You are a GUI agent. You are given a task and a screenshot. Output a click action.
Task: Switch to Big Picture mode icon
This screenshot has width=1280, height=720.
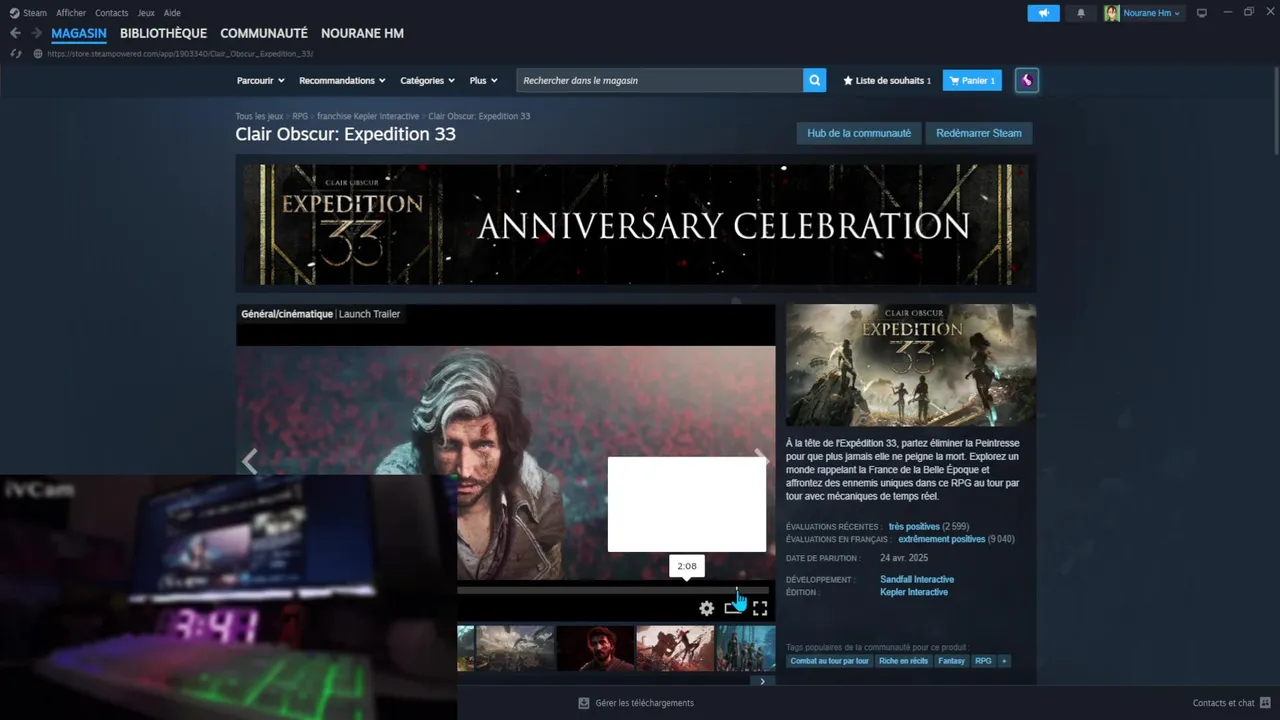coord(1202,13)
